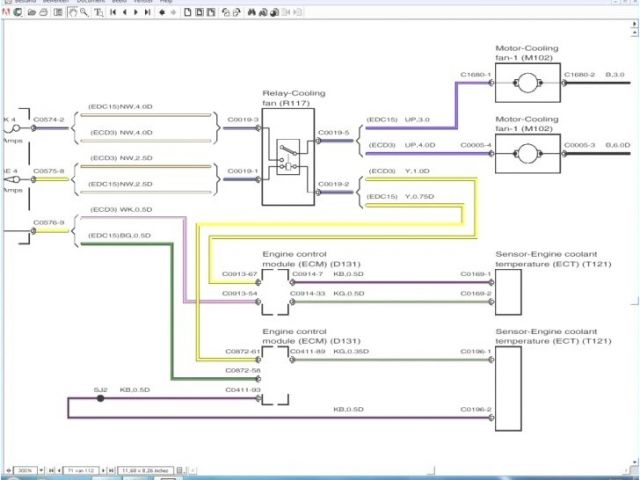Select the Zoom magnifier tool
Viewport: 640px width, 480px height.
click(83, 12)
